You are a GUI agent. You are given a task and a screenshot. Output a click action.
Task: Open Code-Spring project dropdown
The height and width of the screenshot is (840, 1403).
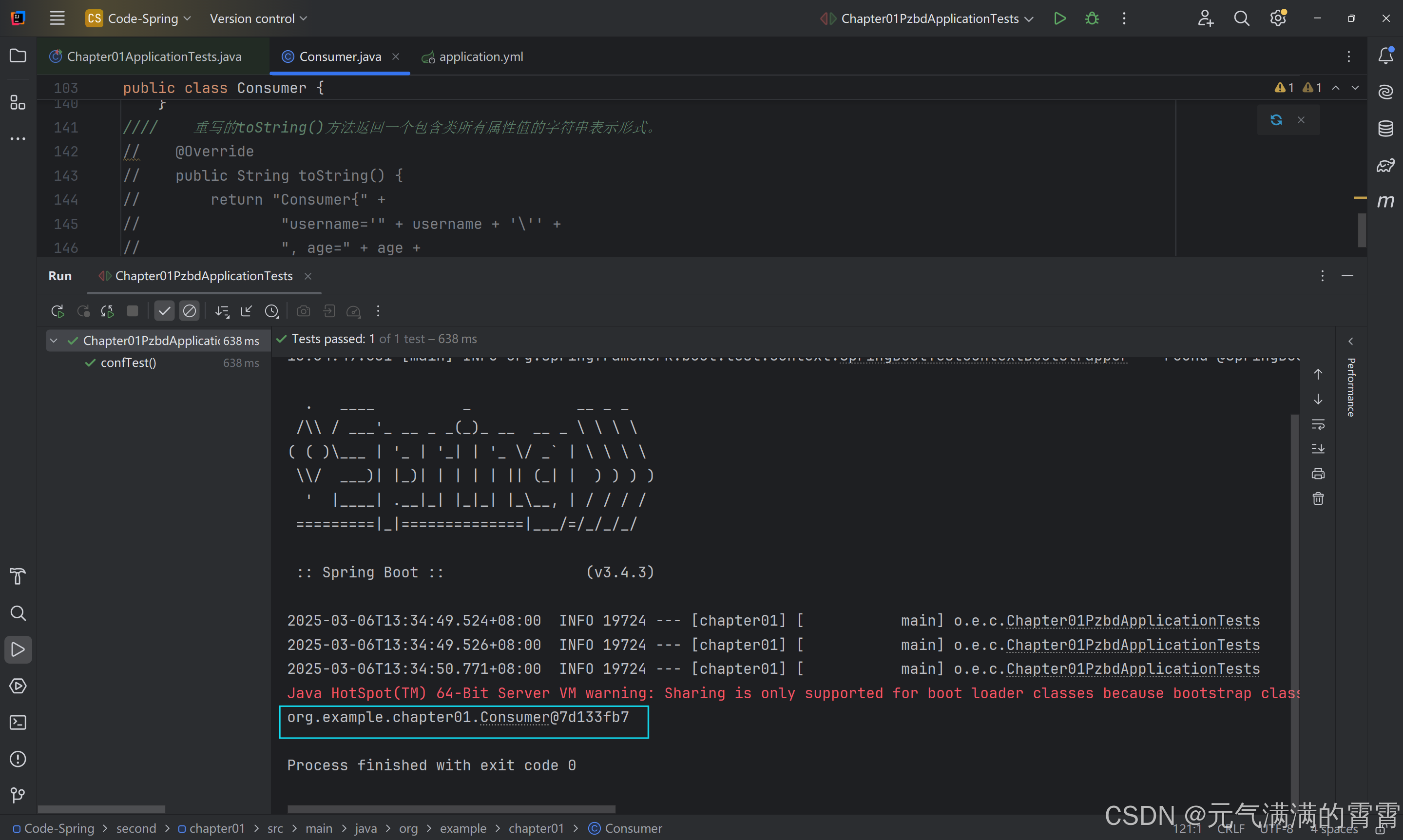(139, 18)
